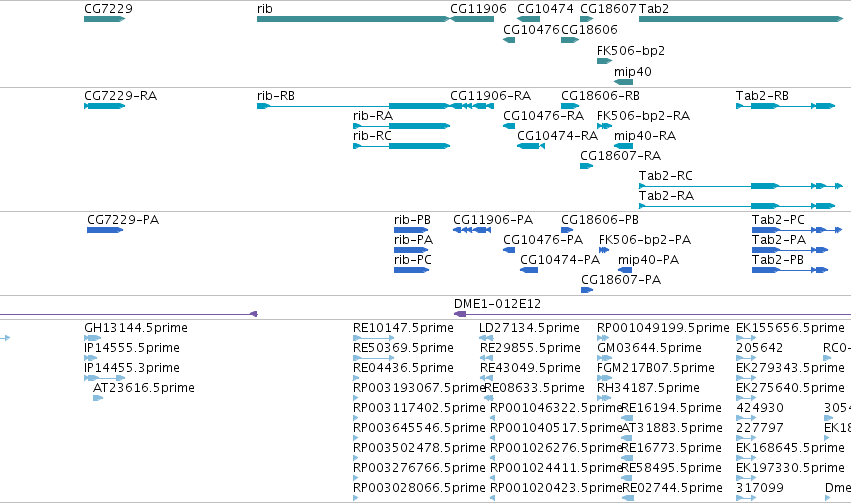The width and height of the screenshot is (851, 503).
Task: Click the AT31883.5prime EST label
Action: pos(672,428)
